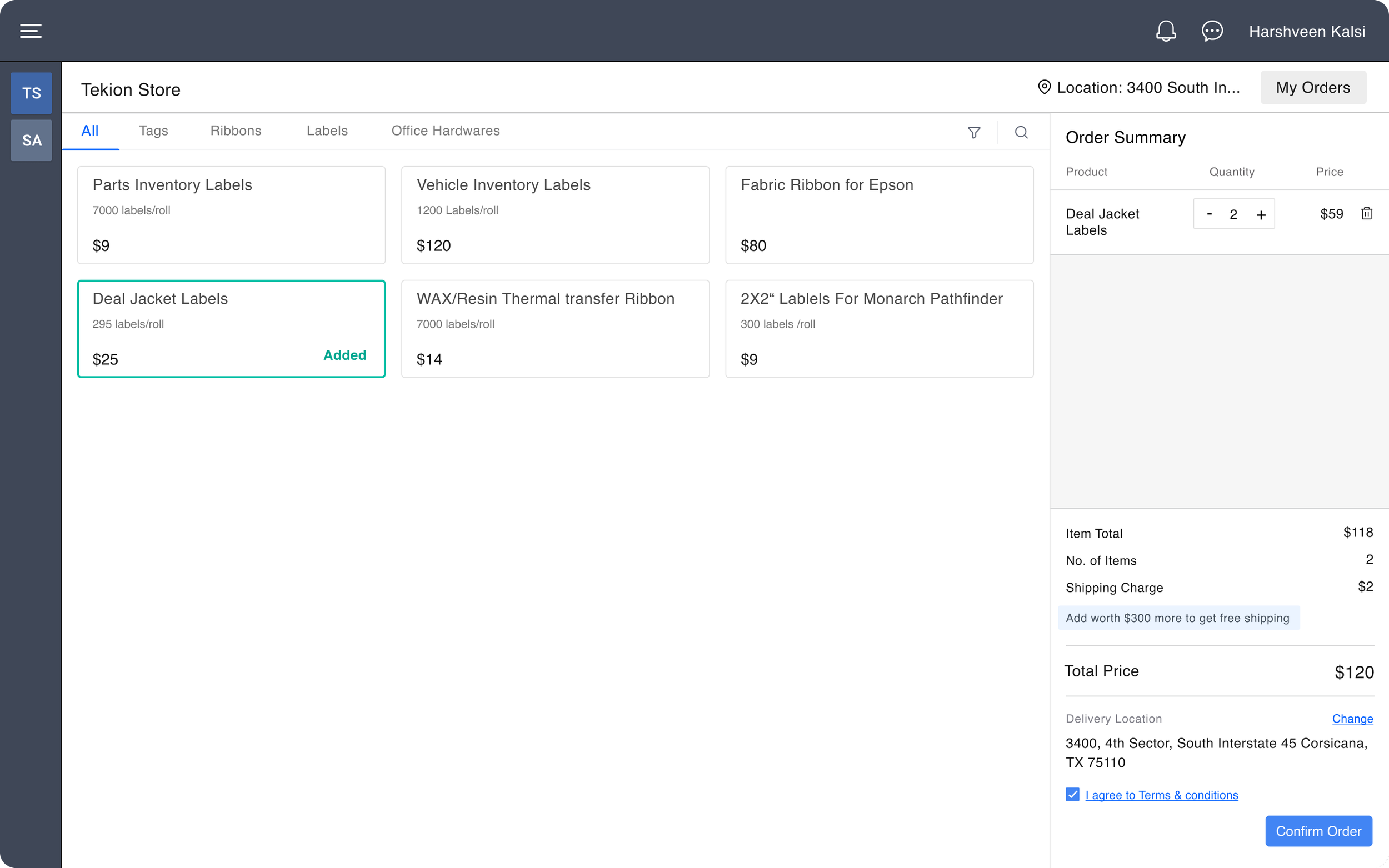The width and height of the screenshot is (1389, 868).
Task: Select the Fabric Ribbon for Epson card
Action: [879, 215]
